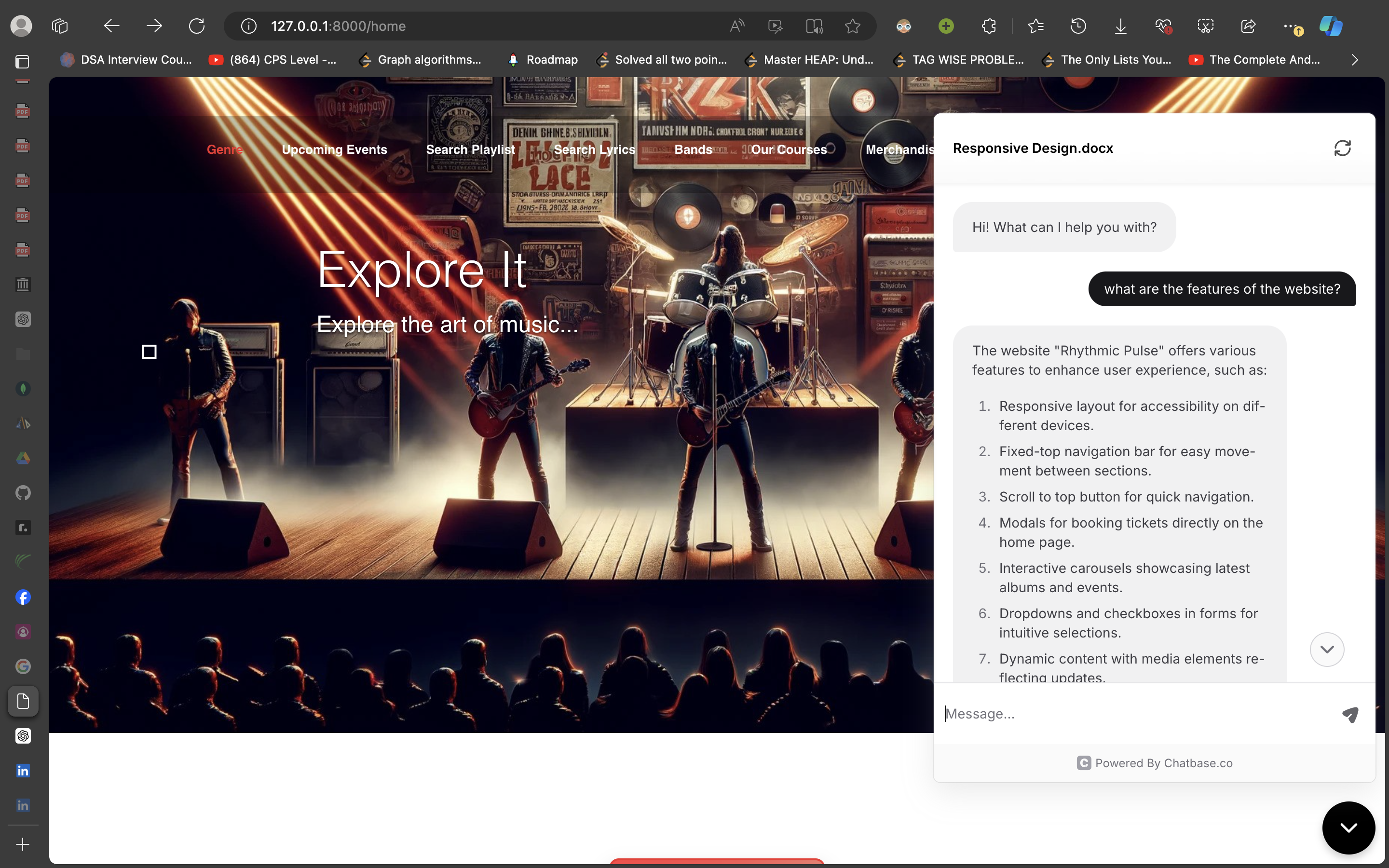The width and height of the screenshot is (1389, 868).
Task: Collapse chat widget with black chevron button
Action: [x=1348, y=827]
